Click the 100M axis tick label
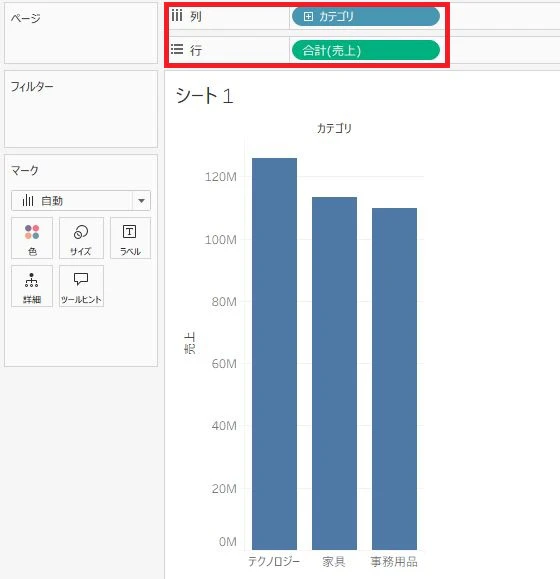This screenshot has width=560, height=579. [x=221, y=240]
